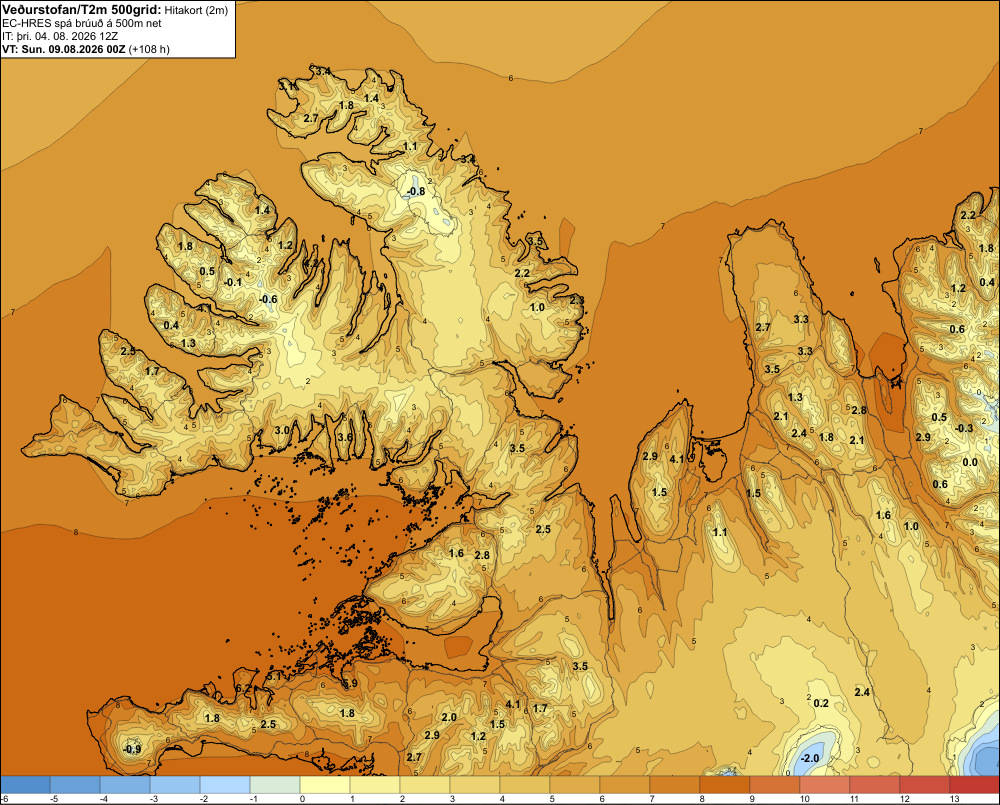Click the '0' label on the color scale

[x=302, y=799]
